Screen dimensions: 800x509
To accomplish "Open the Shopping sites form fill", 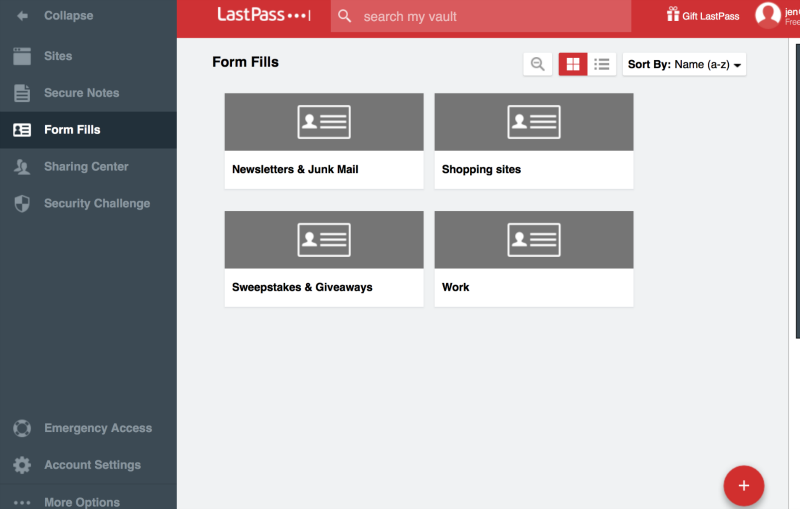I will 534,140.
